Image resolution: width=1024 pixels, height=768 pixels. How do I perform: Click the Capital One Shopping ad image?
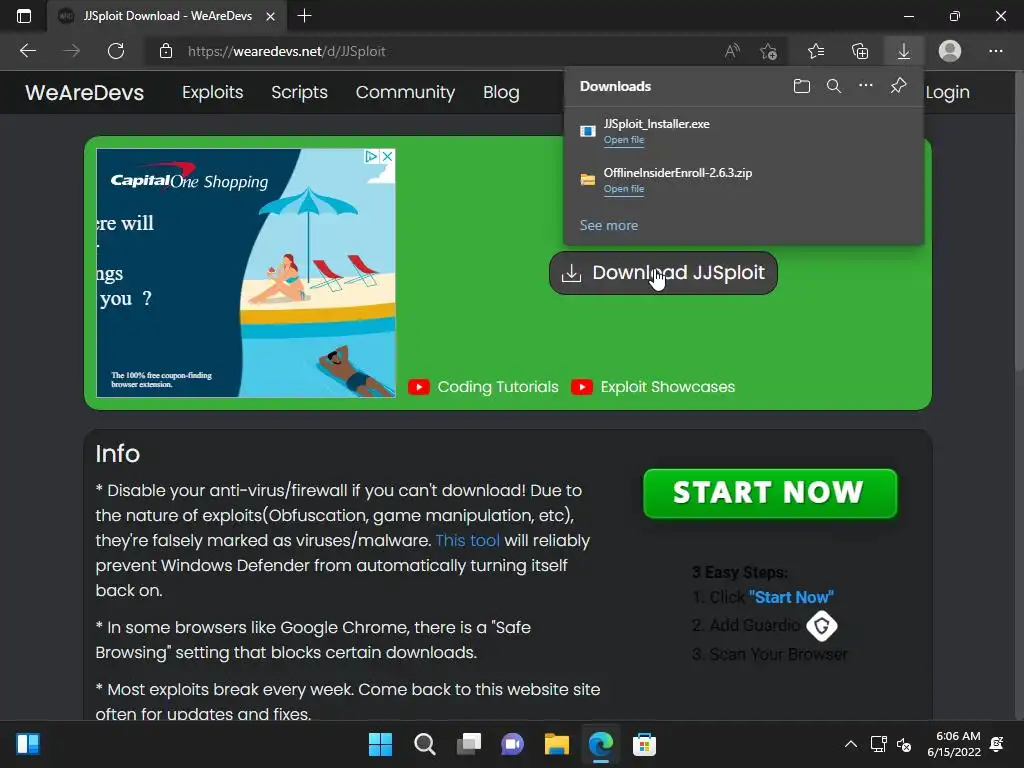[246, 273]
